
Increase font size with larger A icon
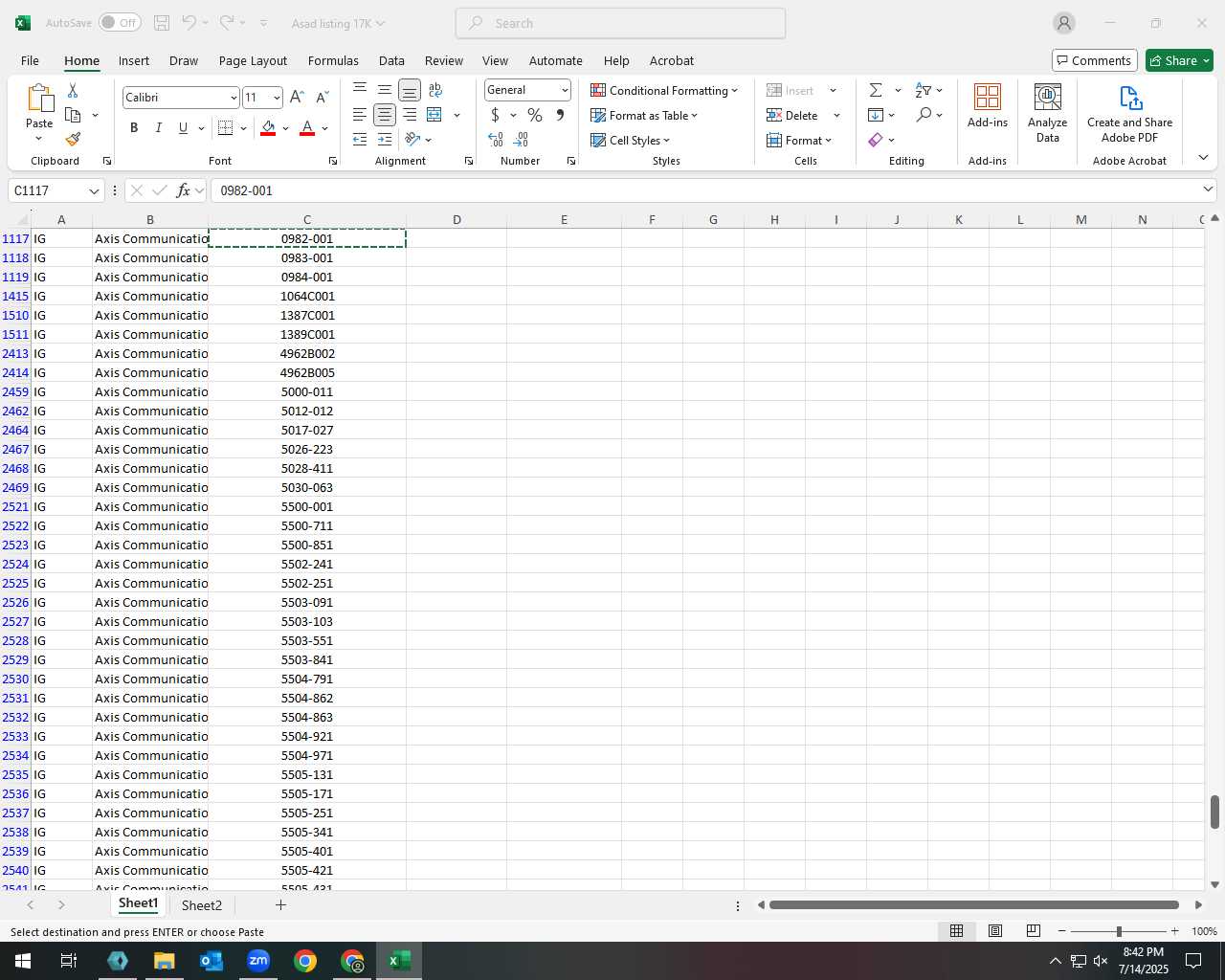tap(297, 97)
